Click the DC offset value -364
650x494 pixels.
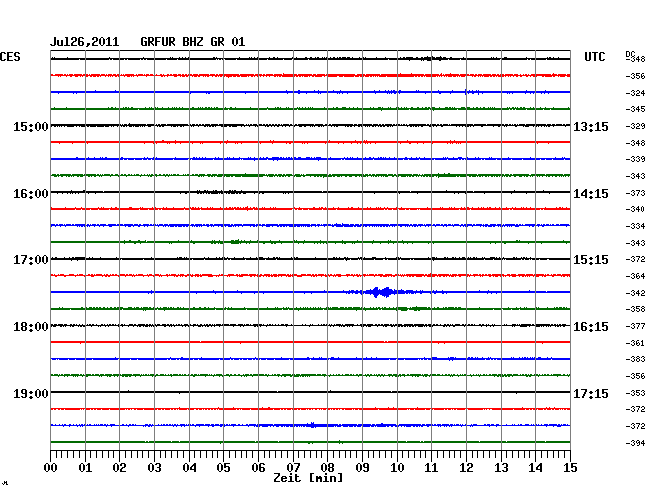click(x=635, y=276)
